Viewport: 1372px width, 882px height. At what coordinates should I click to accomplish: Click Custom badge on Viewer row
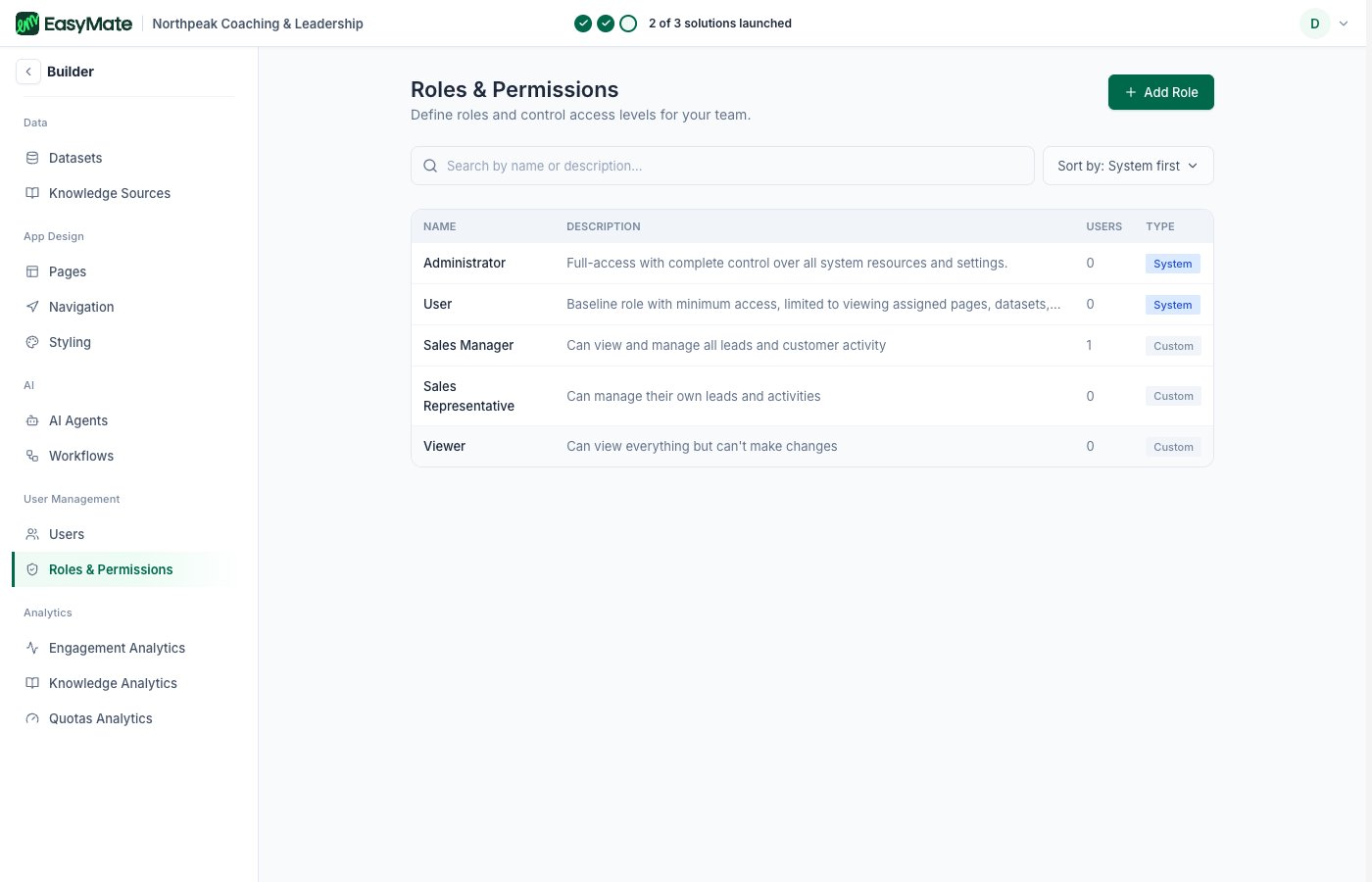click(x=1173, y=447)
